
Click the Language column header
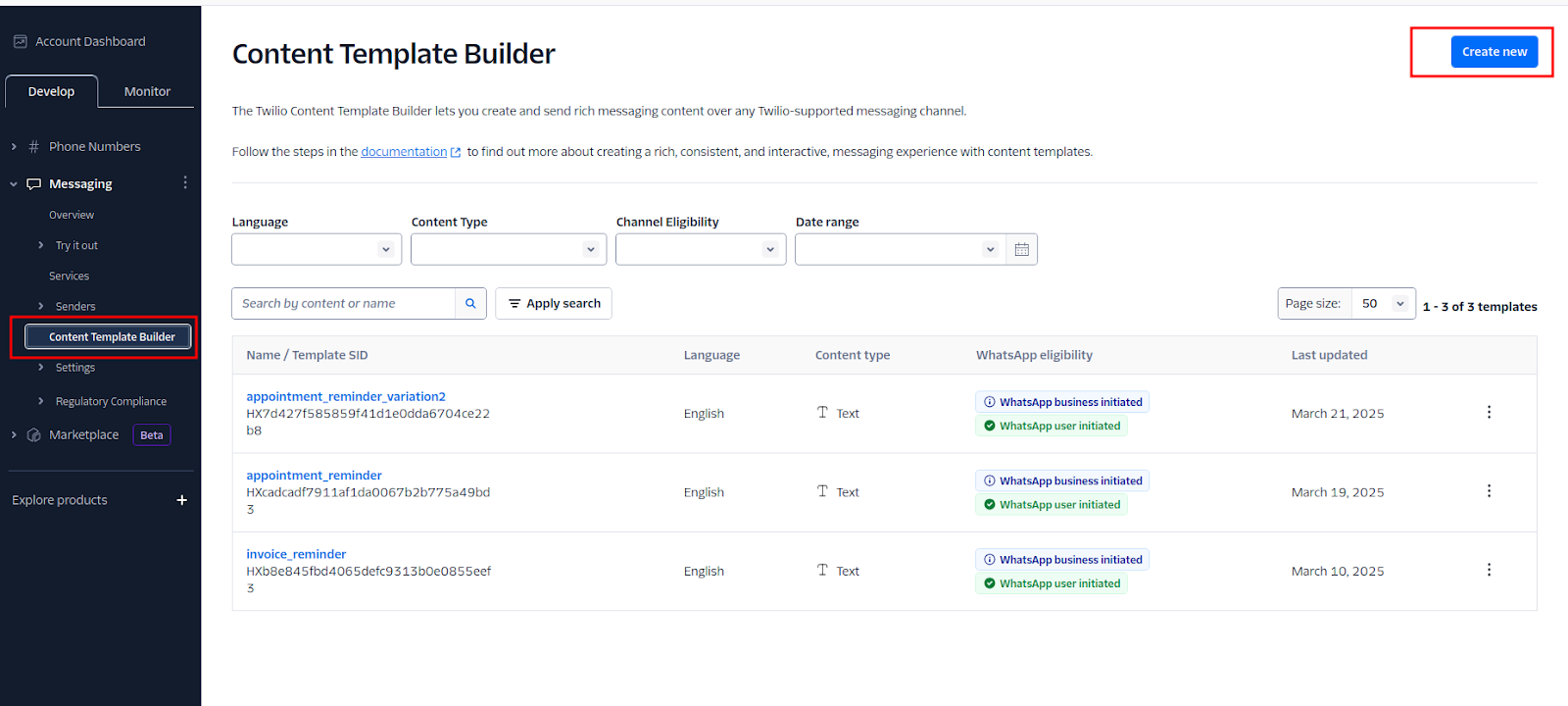[711, 355]
